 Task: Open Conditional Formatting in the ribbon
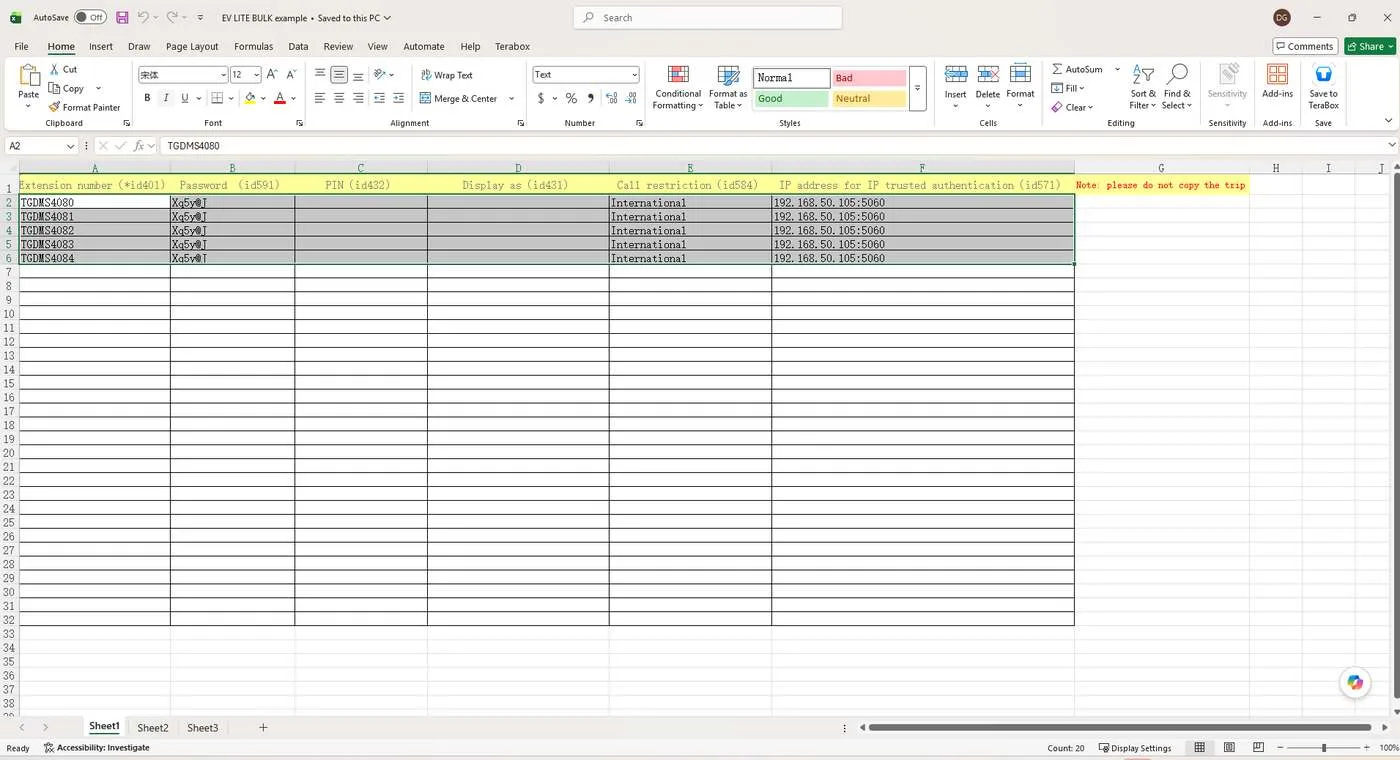tap(678, 87)
